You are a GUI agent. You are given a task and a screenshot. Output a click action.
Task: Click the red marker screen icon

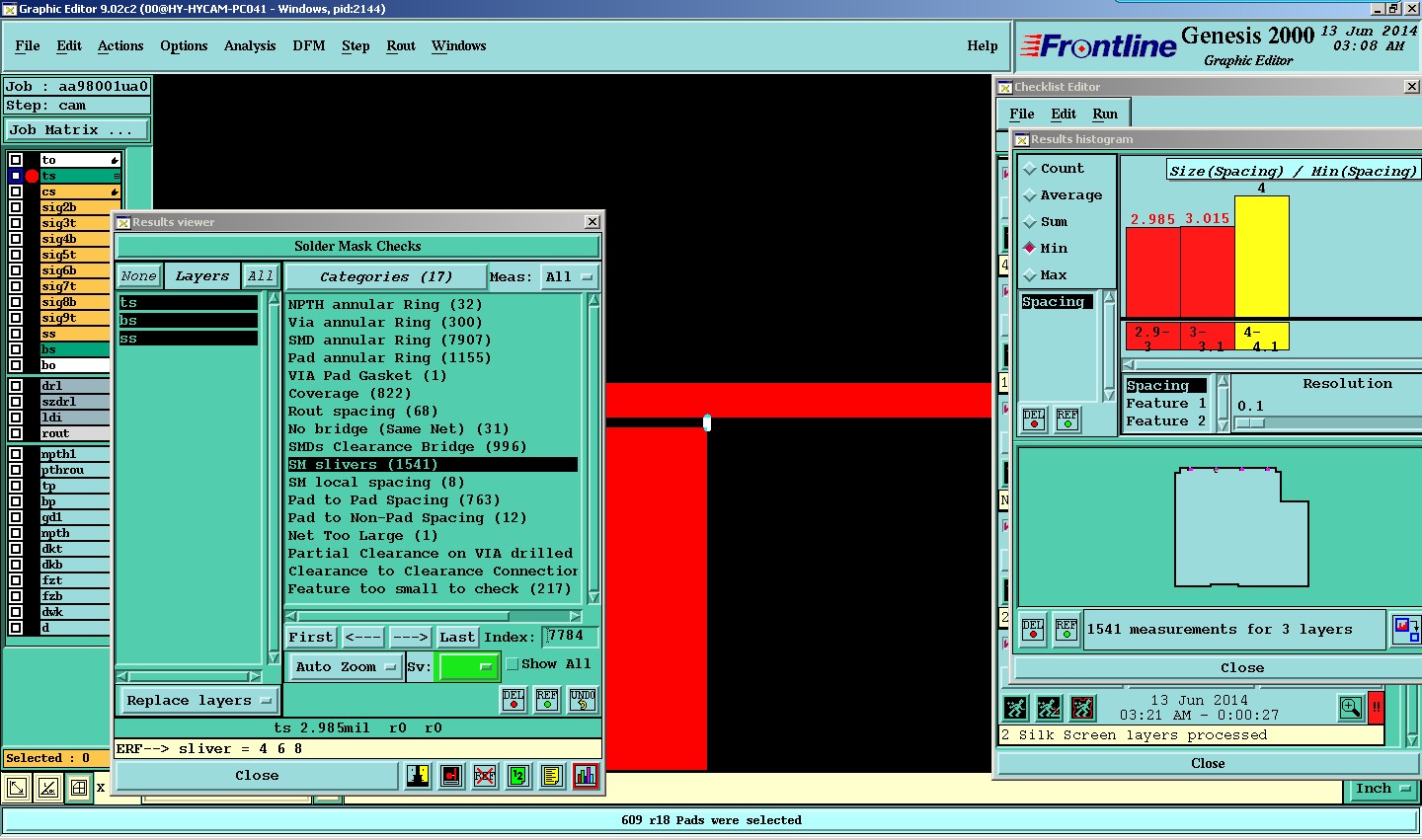[451, 776]
